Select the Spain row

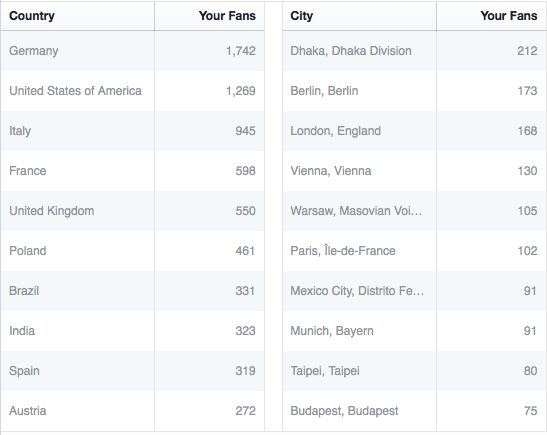coord(133,371)
